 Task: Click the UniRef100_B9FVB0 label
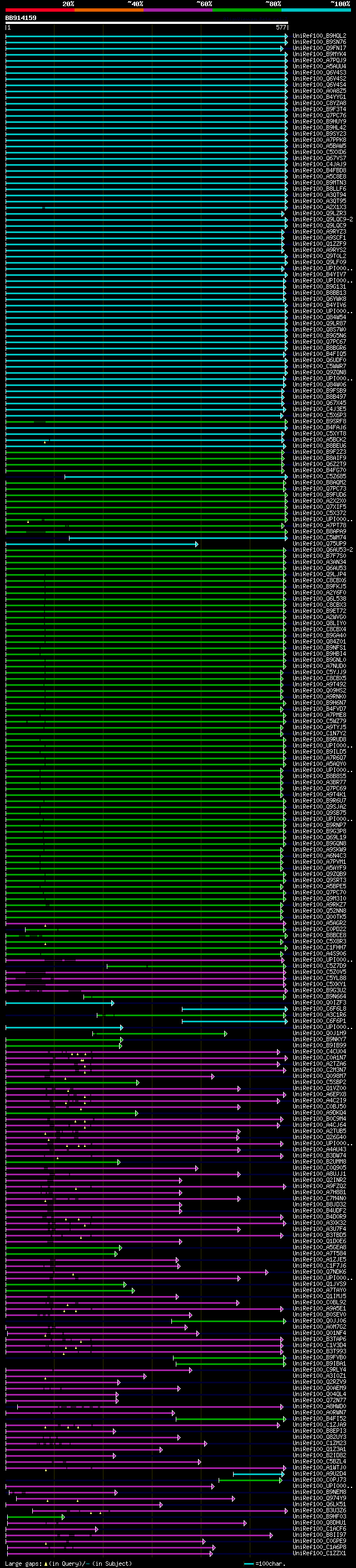(x=319, y=1357)
